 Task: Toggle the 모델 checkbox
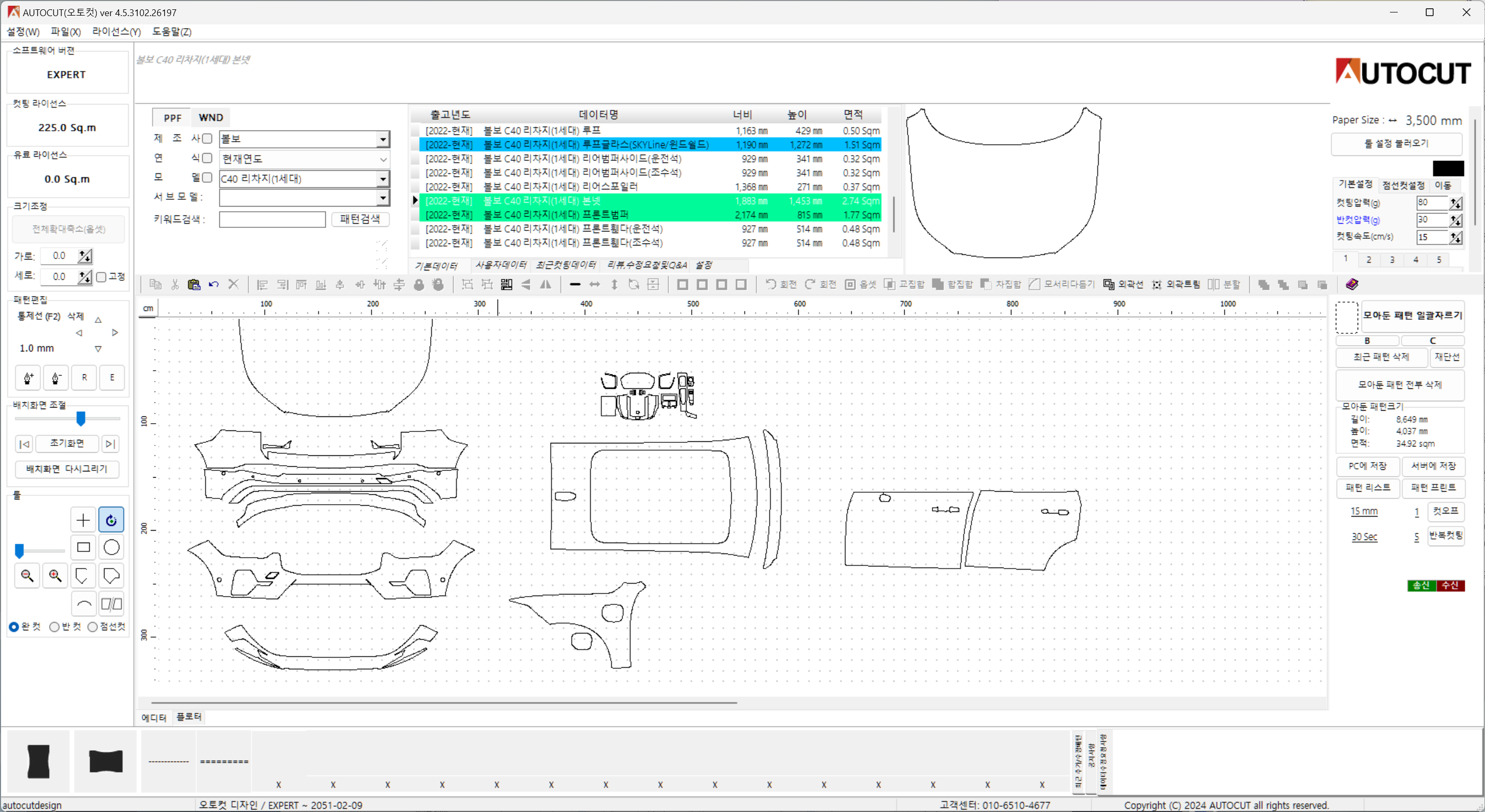click(207, 178)
